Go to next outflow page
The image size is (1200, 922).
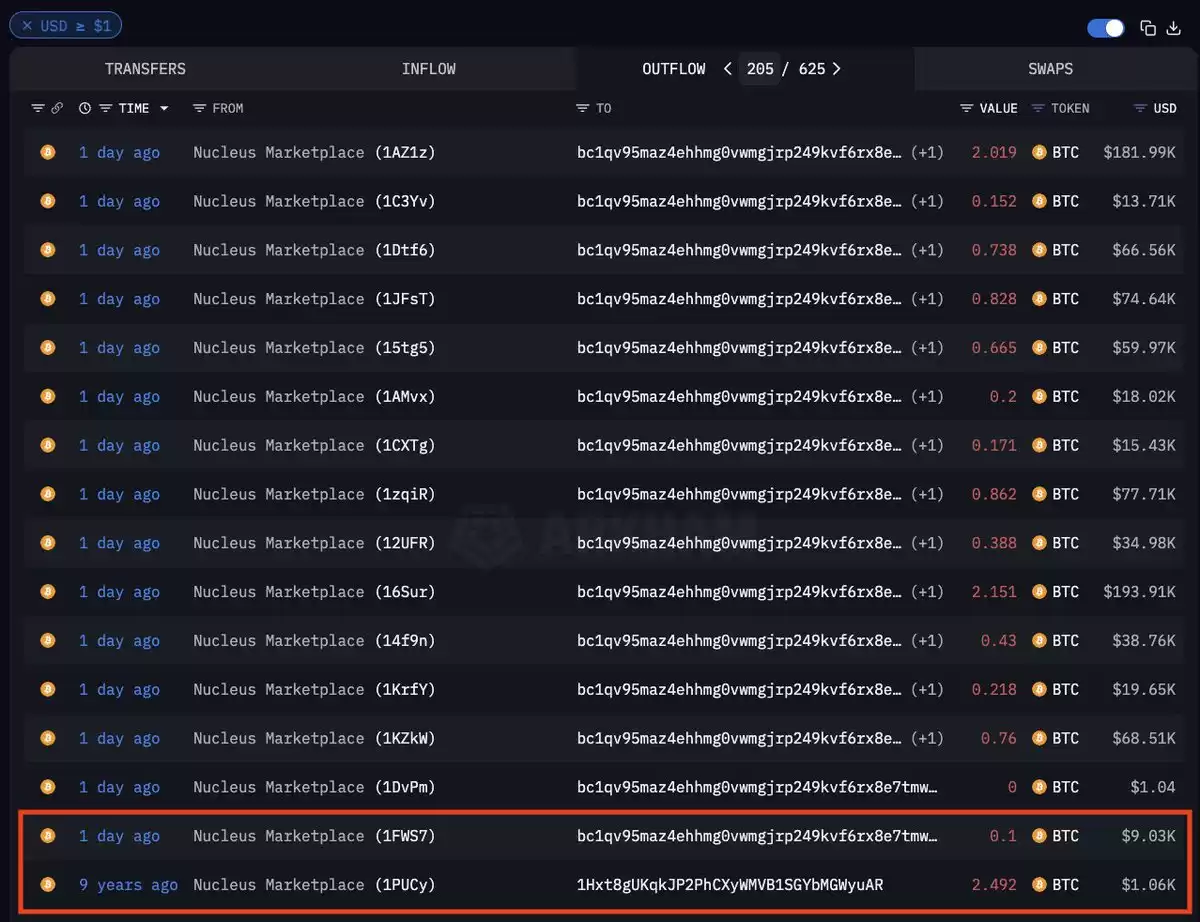coord(836,69)
